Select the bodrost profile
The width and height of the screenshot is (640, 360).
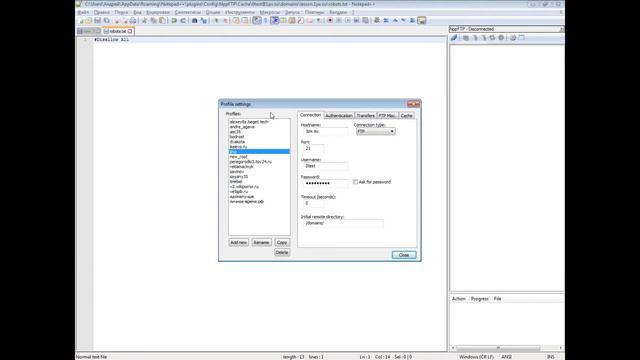[x=259, y=137]
